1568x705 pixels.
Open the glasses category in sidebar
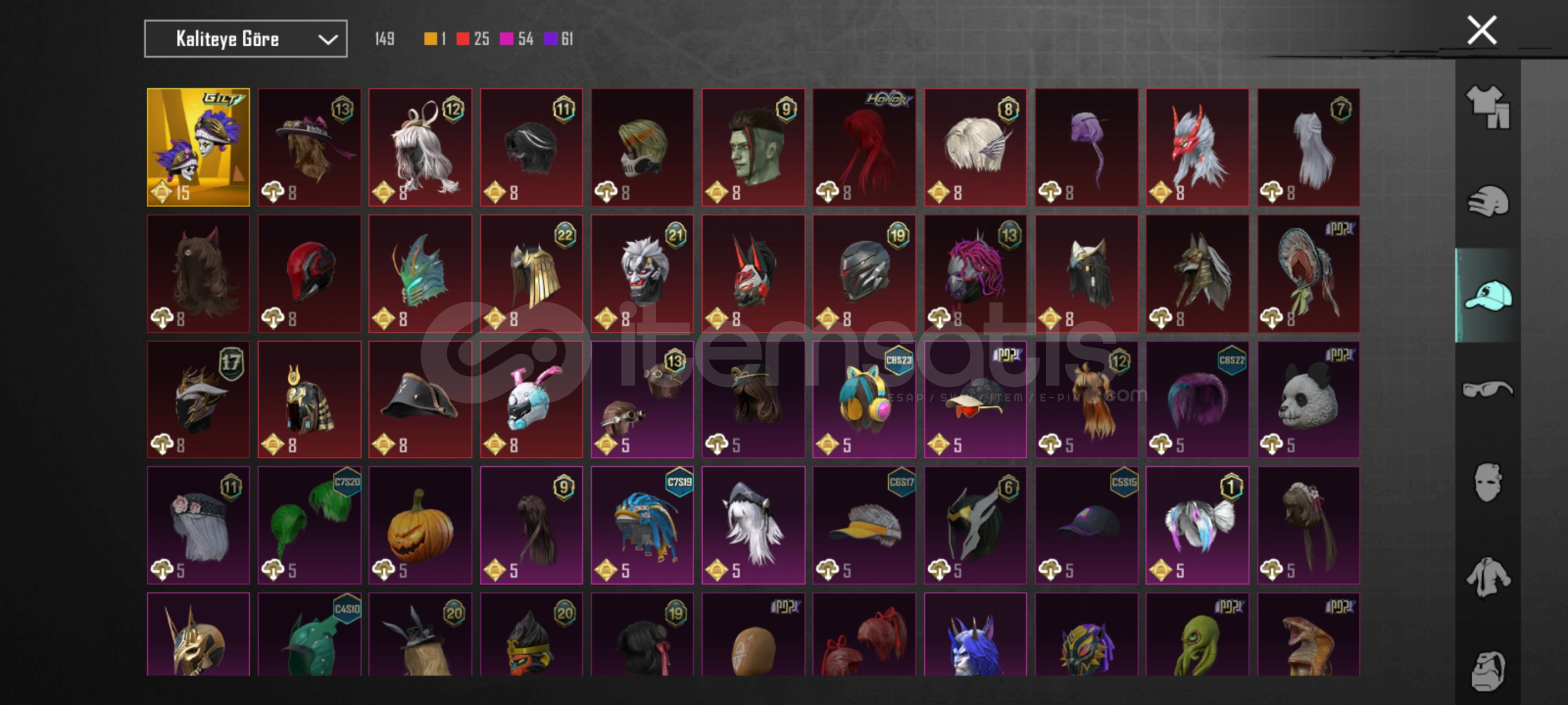1487,390
